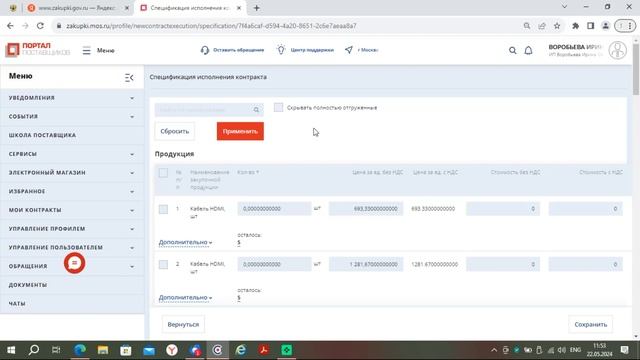The height and width of the screenshot is (360, 640).
Task: Open browser side panel icon
Action: click(x=591, y=26)
